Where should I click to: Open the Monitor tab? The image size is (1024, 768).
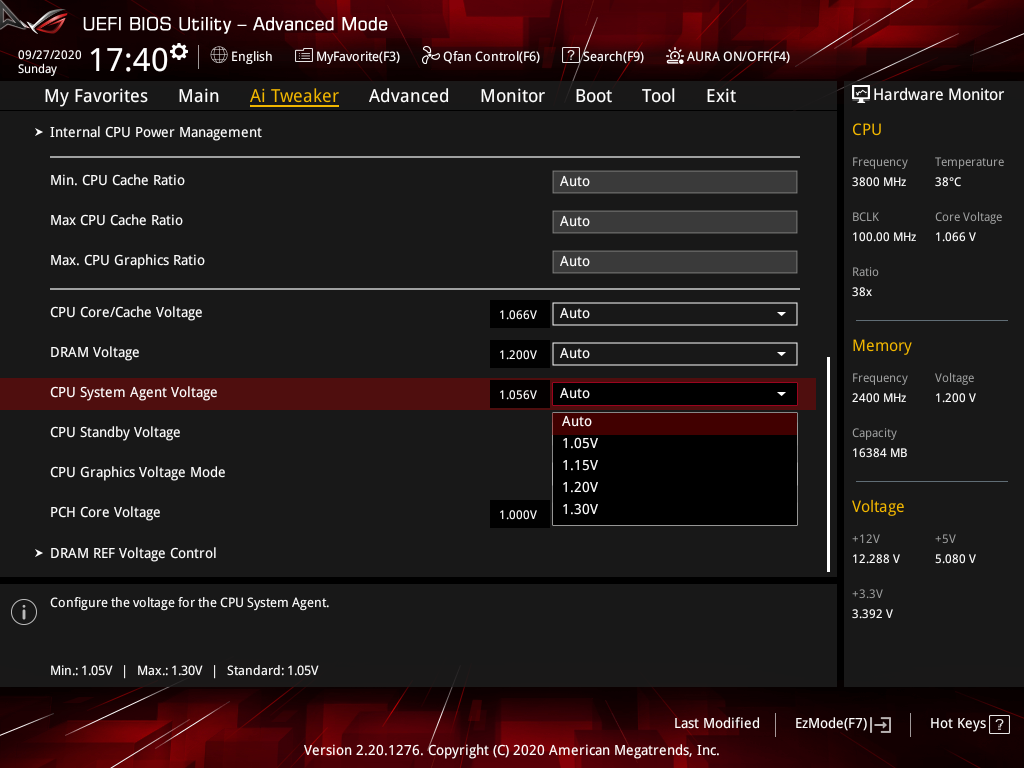(512, 96)
